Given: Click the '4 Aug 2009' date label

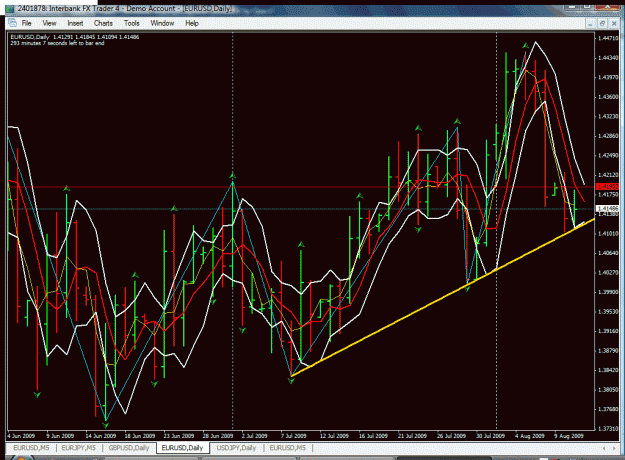Looking at the screenshot, I should [x=529, y=436].
